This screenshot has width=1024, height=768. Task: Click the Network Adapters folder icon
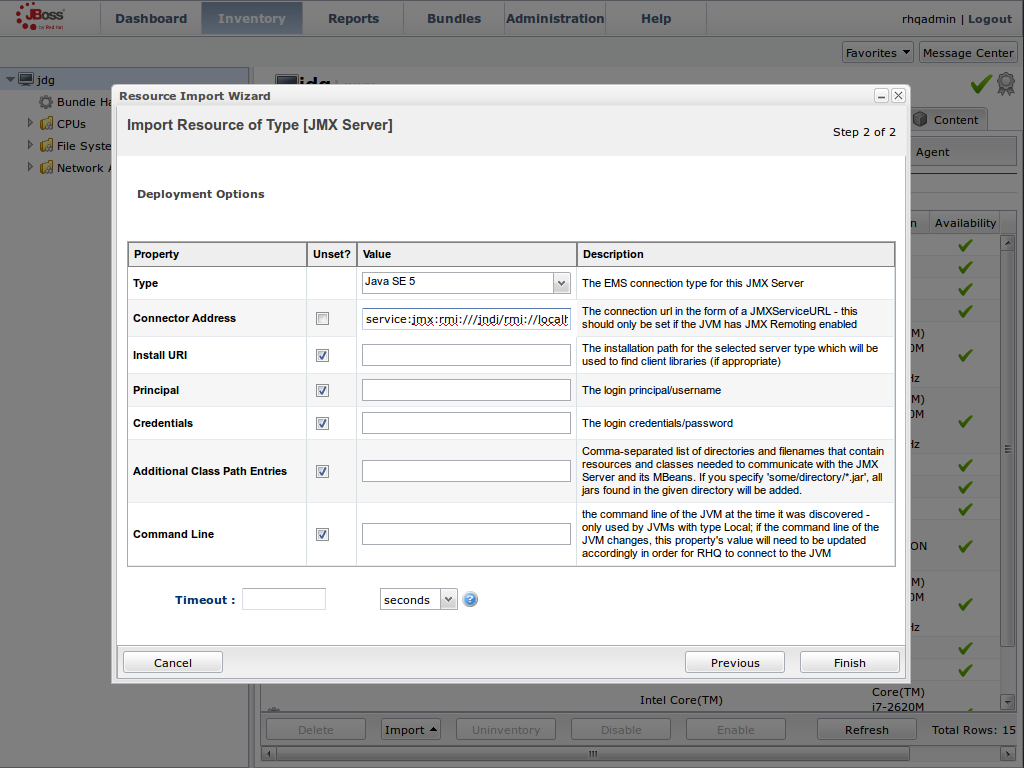pyautogui.click(x=46, y=168)
